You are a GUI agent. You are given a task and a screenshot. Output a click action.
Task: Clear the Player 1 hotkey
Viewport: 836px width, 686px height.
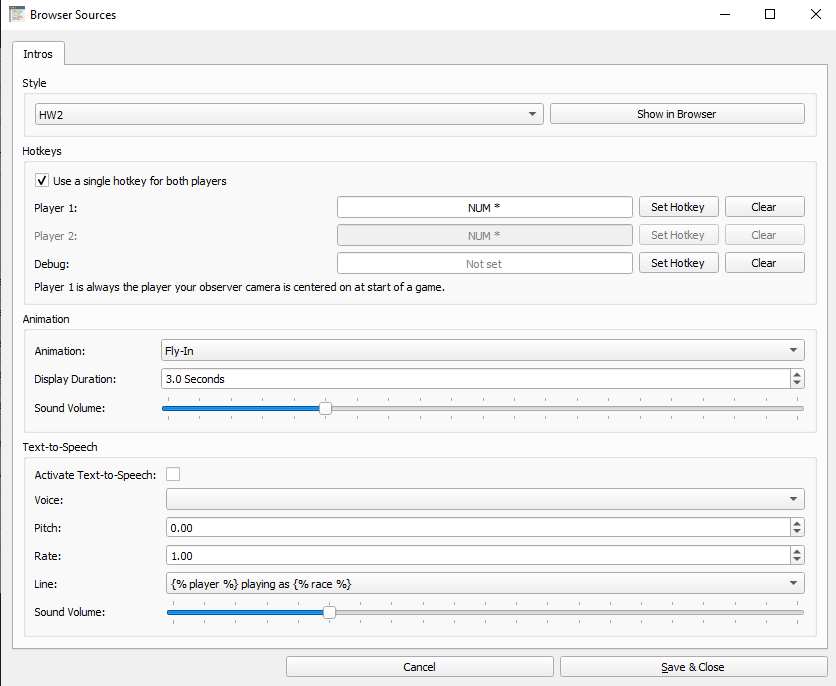pyautogui.click(x=764, y=206)
